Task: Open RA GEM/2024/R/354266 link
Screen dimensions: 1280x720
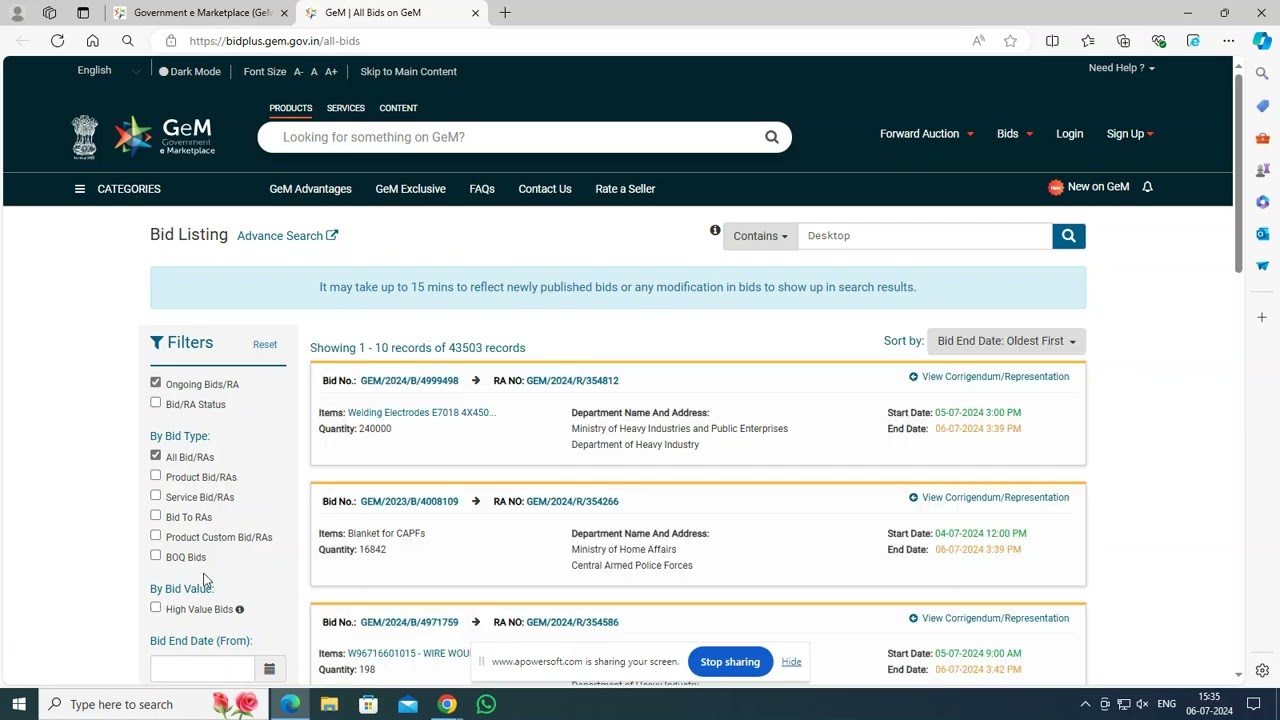Action: click(572, 502)
